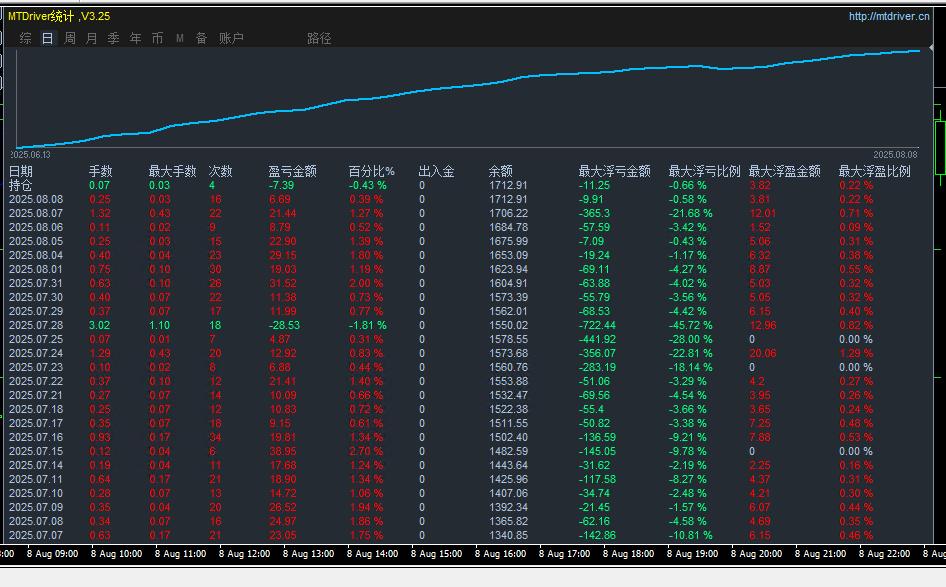Viewport: 946px width, 587px height.
Task: Click the 最大浮亏金额 column header
Action: 614,171
